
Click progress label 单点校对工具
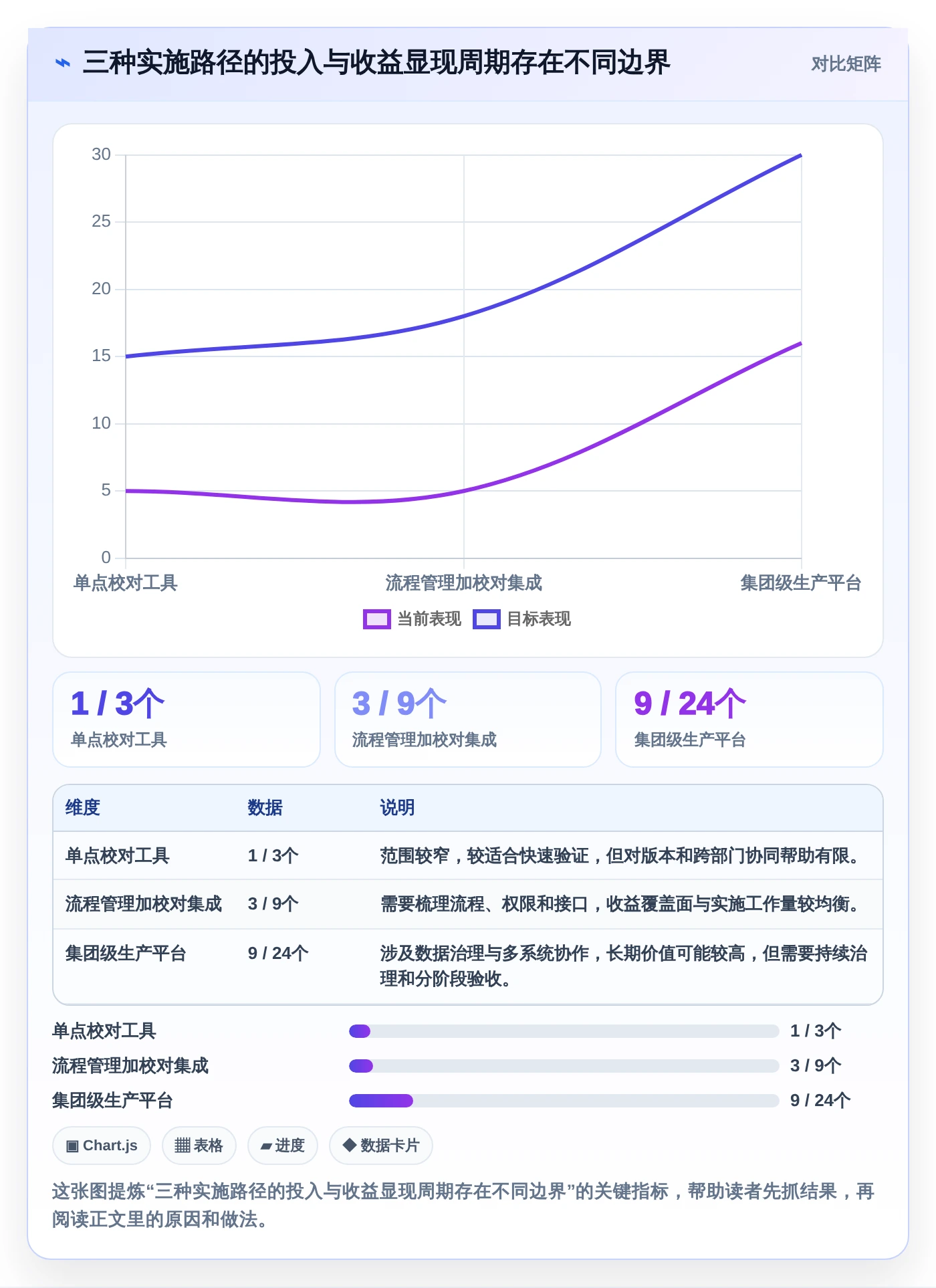point(104,1031)
